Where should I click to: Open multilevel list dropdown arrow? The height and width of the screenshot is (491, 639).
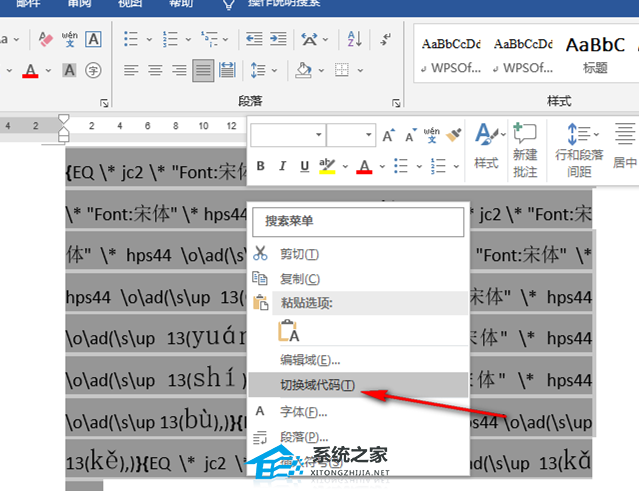click(x=225, y=40)
